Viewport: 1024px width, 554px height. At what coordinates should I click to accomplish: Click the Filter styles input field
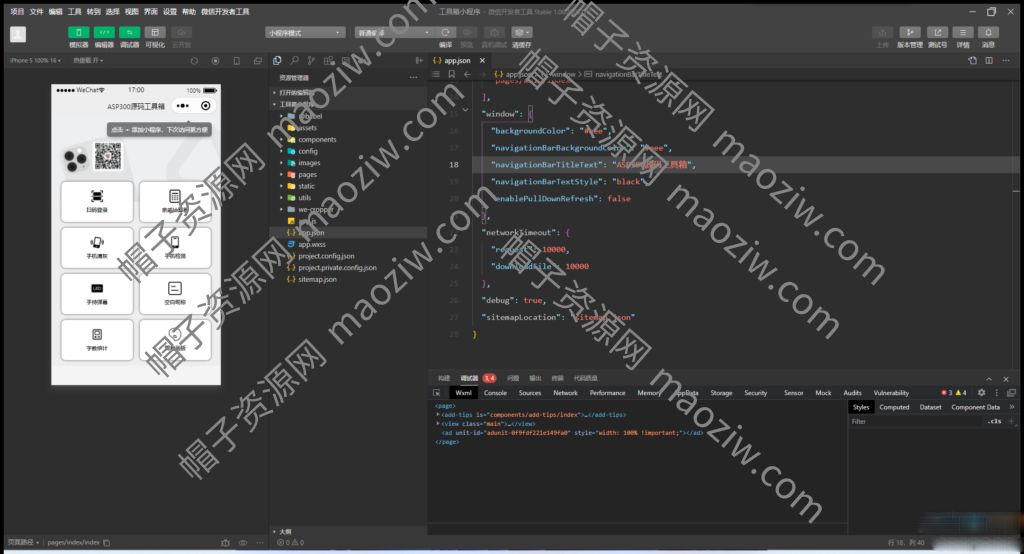914,422
